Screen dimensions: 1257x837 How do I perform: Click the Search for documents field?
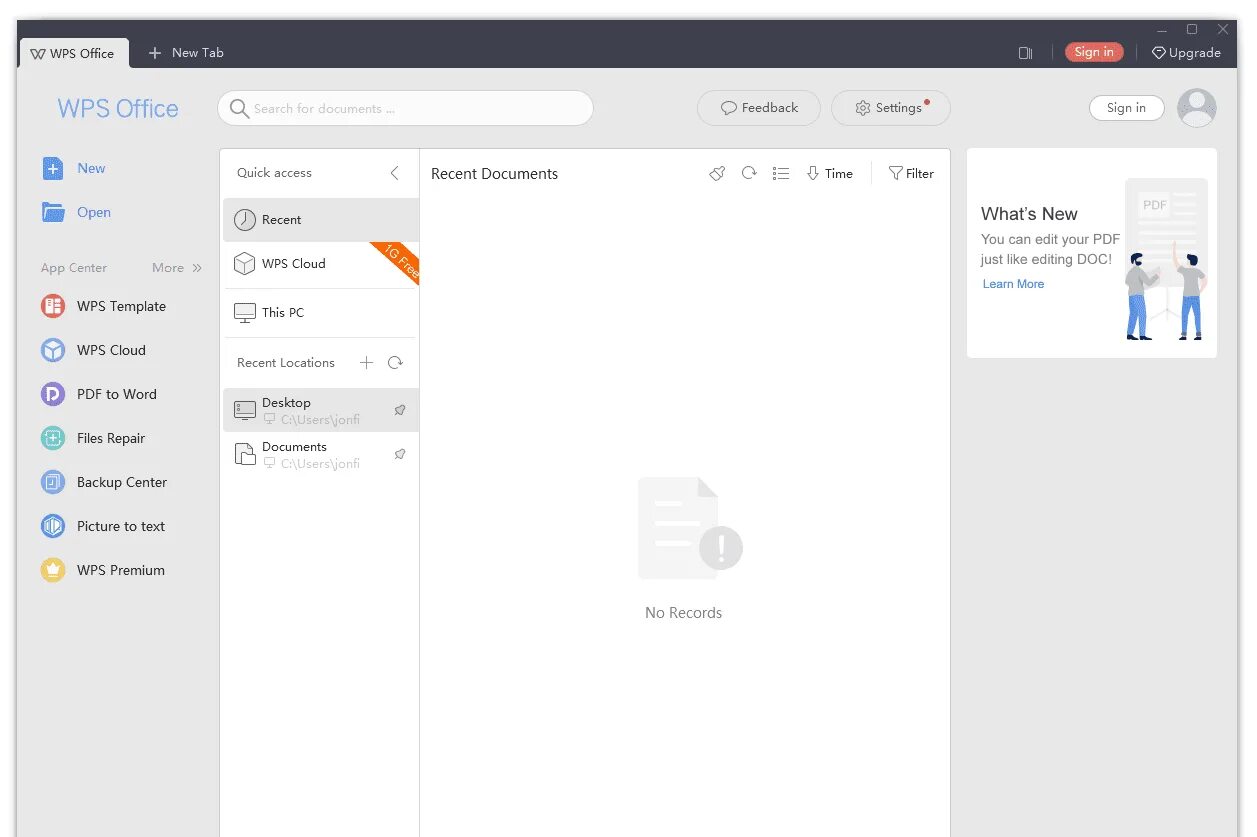click(405, 108)
